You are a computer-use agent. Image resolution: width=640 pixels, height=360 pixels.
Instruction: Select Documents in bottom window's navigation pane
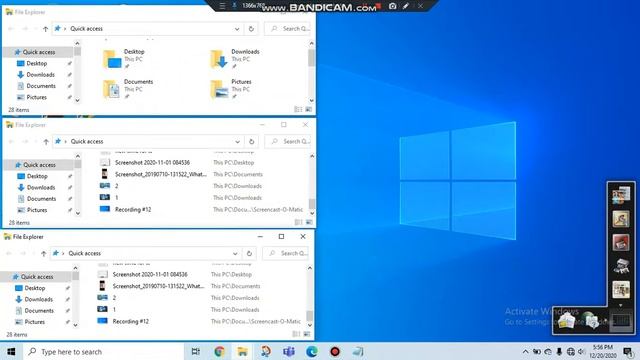[39, 311]
